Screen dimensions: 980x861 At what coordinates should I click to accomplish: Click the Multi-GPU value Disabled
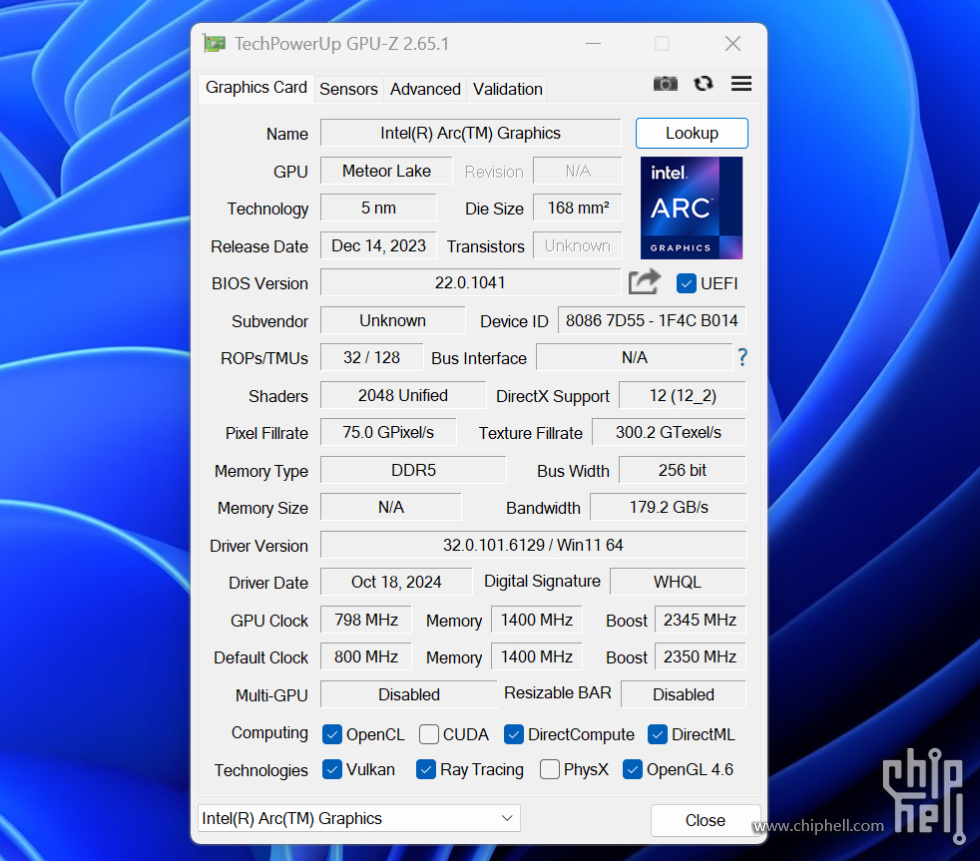(409, 695)
